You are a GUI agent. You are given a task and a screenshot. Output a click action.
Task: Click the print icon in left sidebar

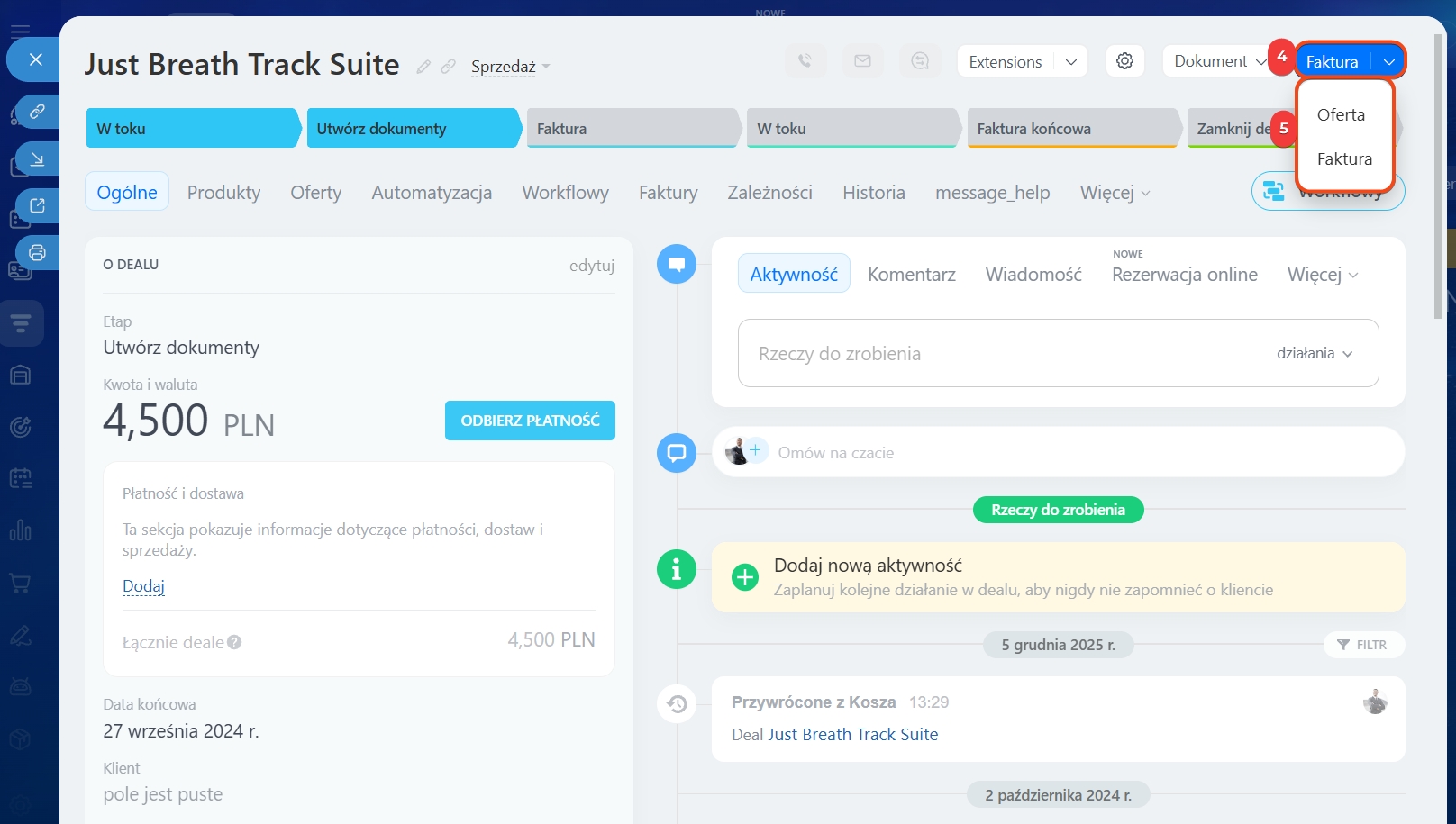pos(37,253)
